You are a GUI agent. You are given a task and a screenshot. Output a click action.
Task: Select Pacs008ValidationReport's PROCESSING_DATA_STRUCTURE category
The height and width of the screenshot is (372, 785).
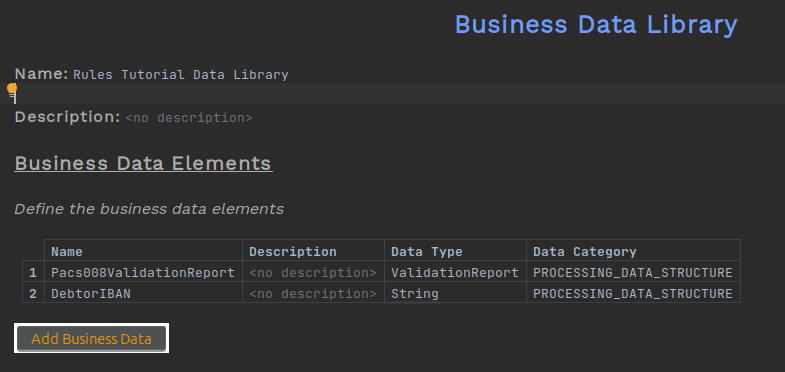633,272
